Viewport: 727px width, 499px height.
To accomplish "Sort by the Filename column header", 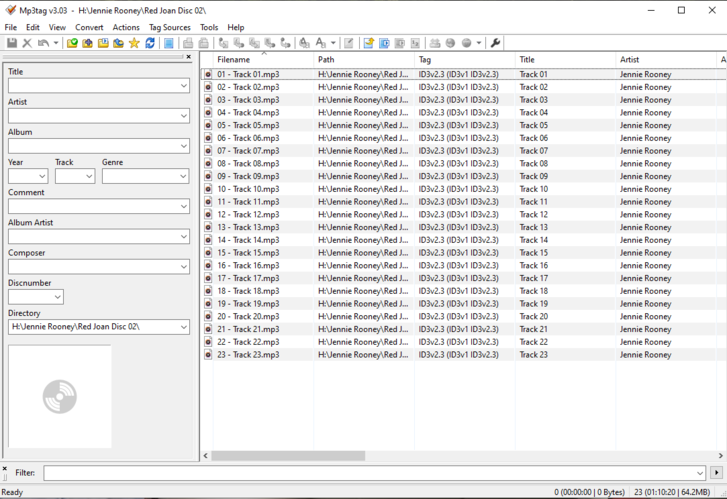I will [263, 59].
